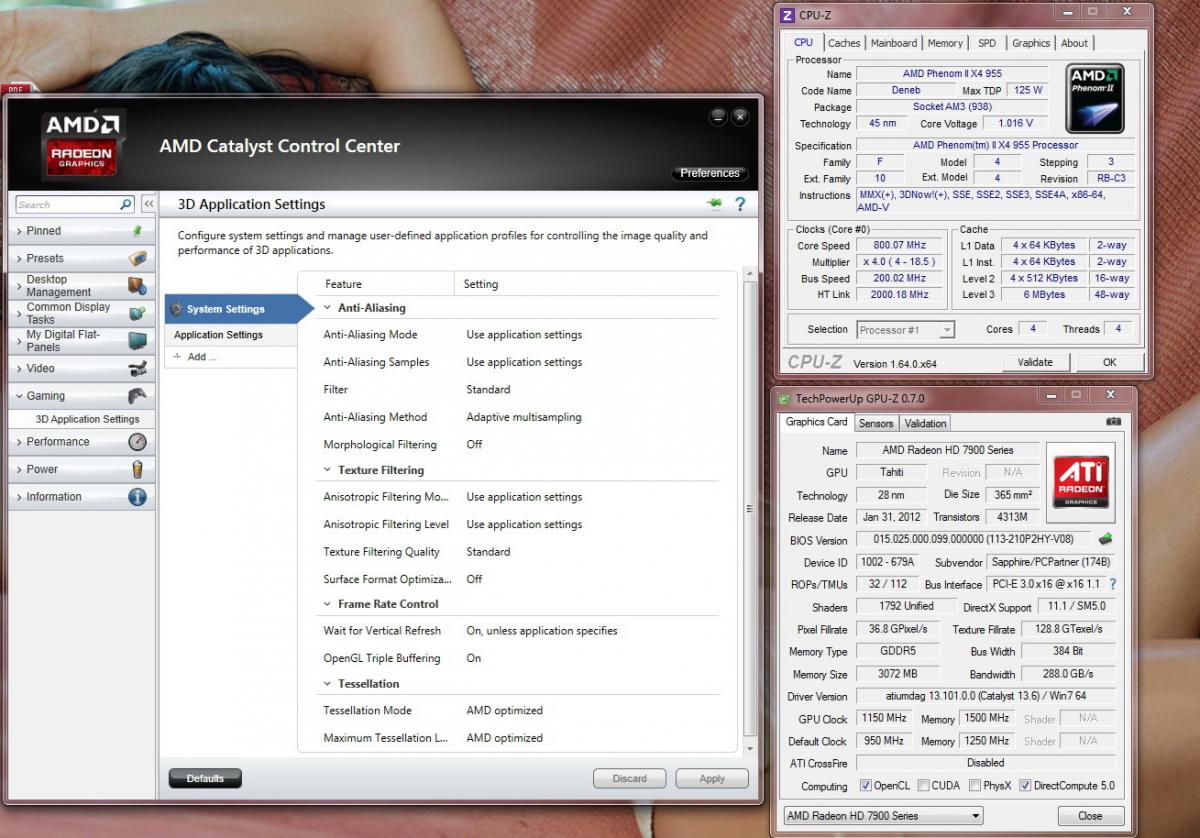Click the Video camera icon
Viewport: 1200px width, 838px height.
click(x=138, y=368)
